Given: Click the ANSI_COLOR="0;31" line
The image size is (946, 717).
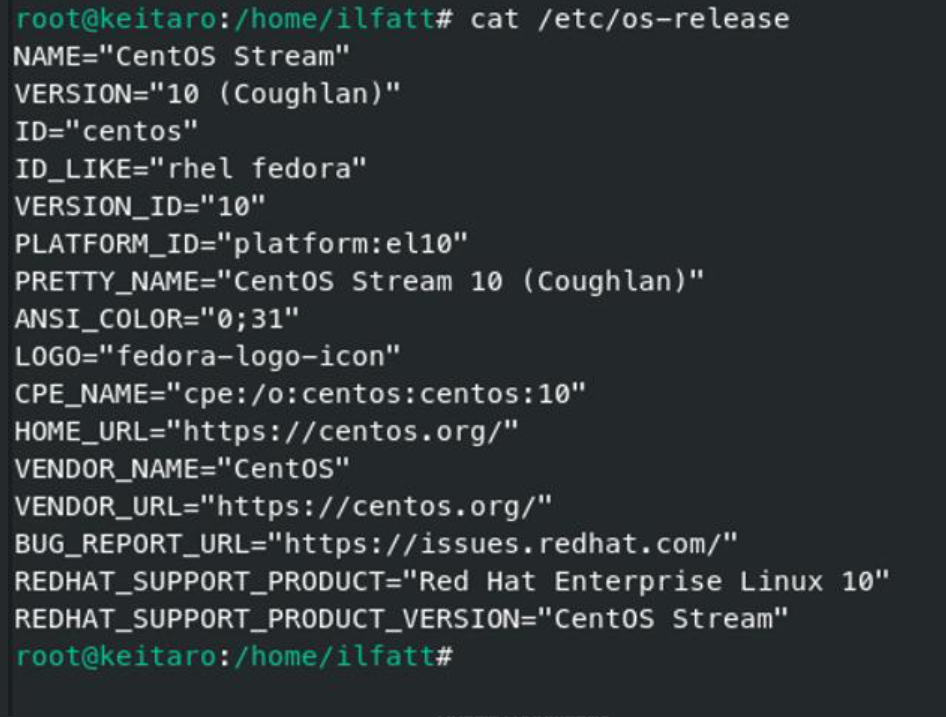Looking at the screenshot, I should pyautogui.click(x=157, y=319).
